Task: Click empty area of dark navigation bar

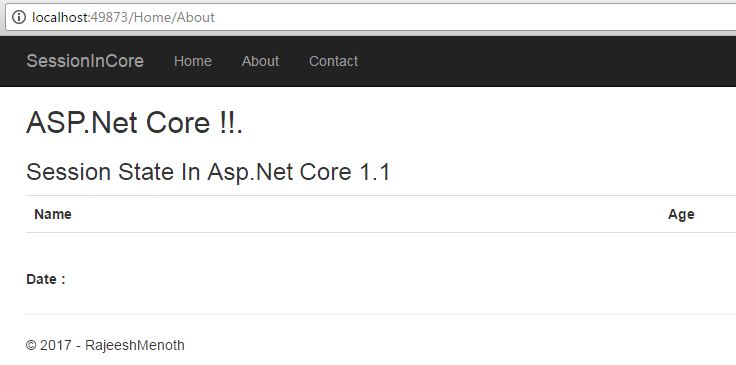Action: tap(540, 61)
